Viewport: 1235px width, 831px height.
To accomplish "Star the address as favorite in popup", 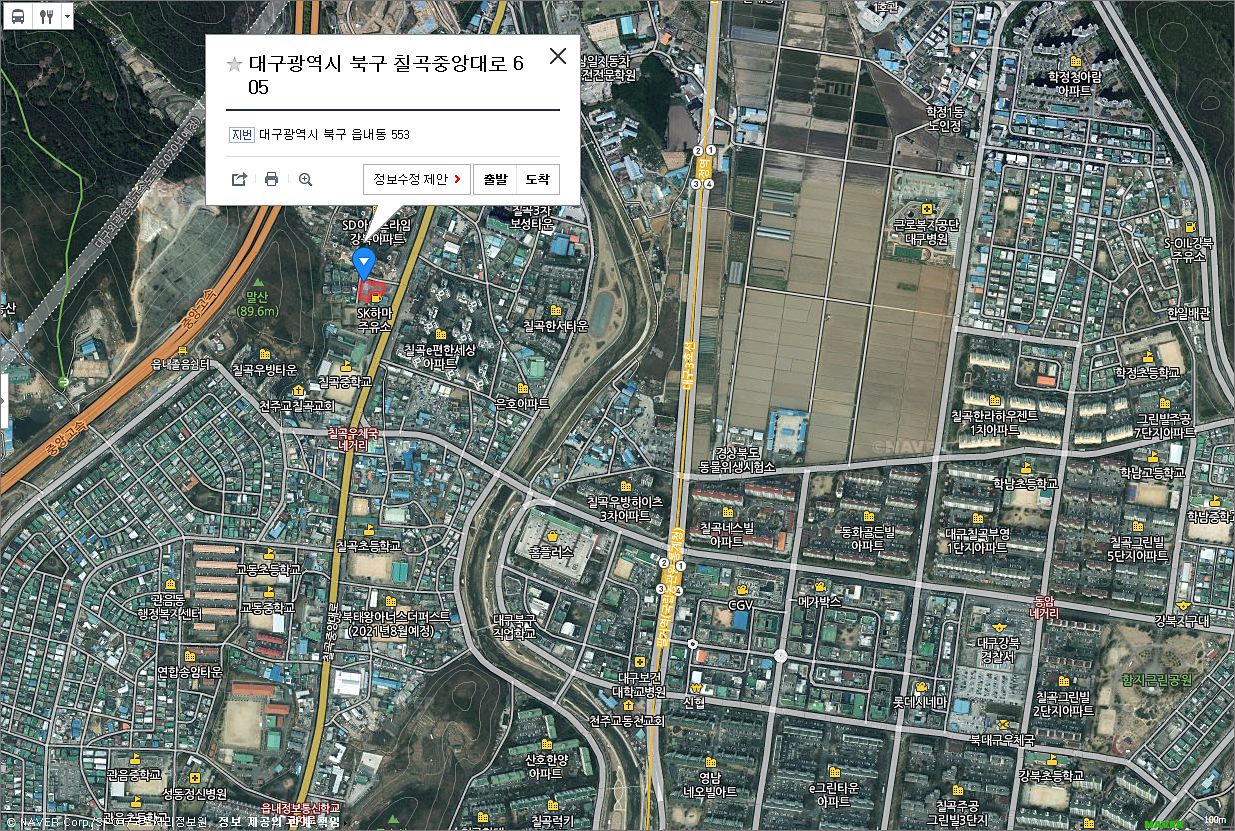I will pos(234,65).
